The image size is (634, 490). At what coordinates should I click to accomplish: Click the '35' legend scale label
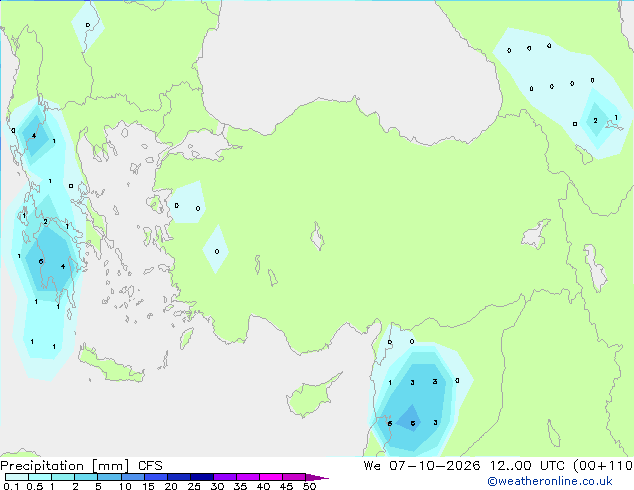pyautogui.click(x=240, y=486)
